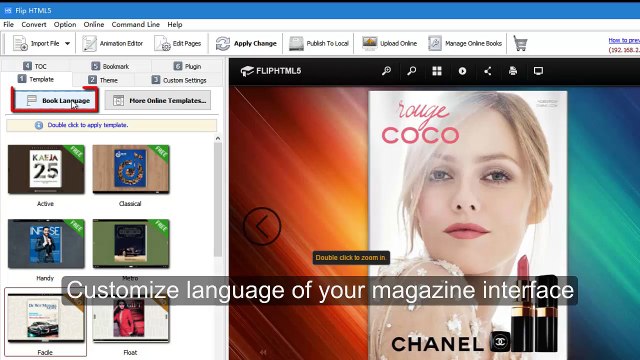
Task: Click the template list scroll up arrow
Action: coord(218,138)
